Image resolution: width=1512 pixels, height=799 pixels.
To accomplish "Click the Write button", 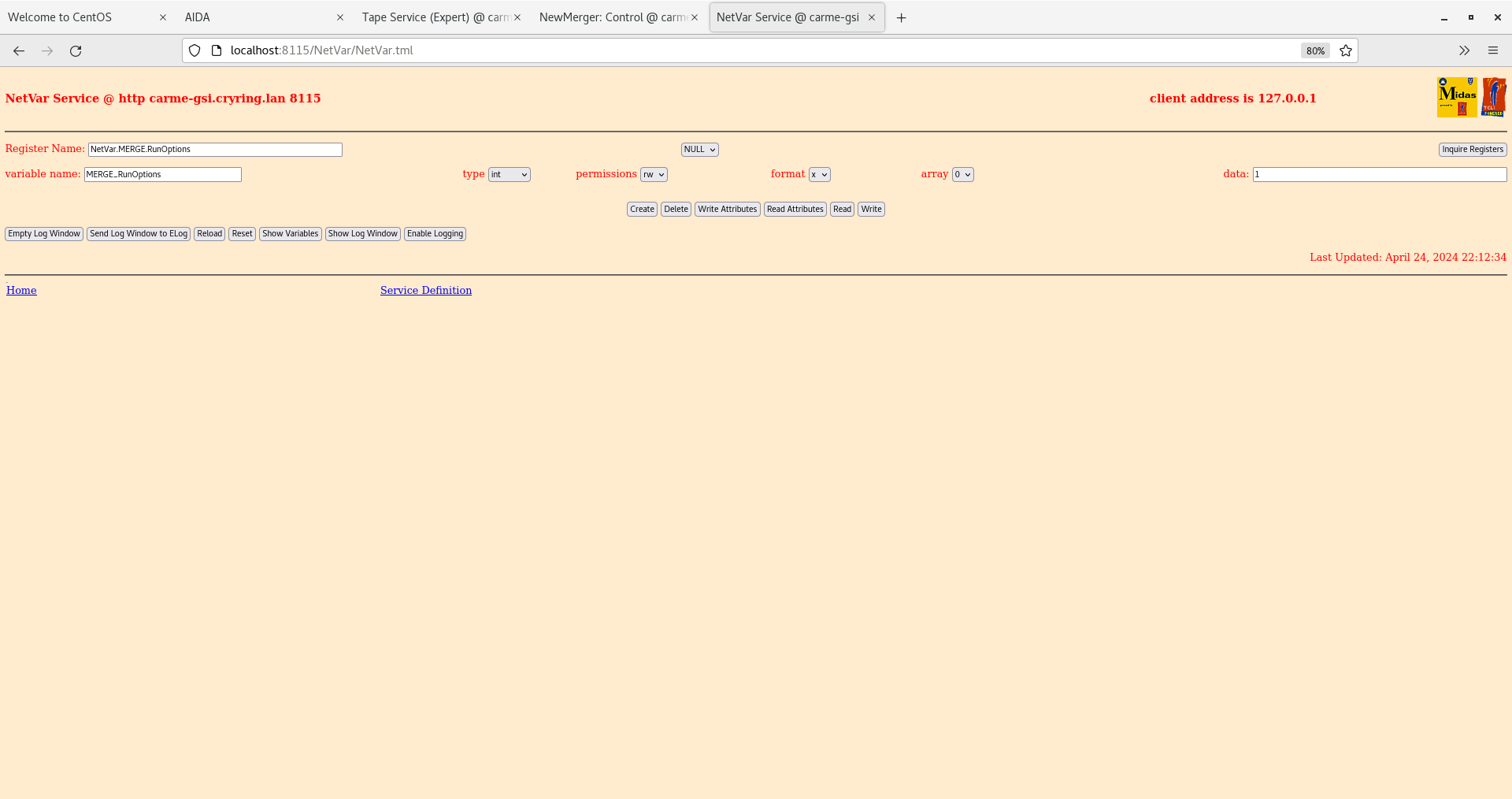I will click(x=871, y=210).
